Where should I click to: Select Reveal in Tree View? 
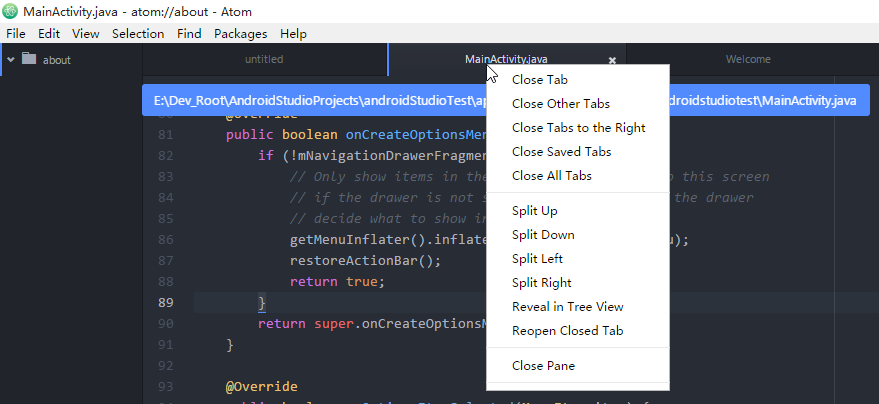click(x=567, y=307)
